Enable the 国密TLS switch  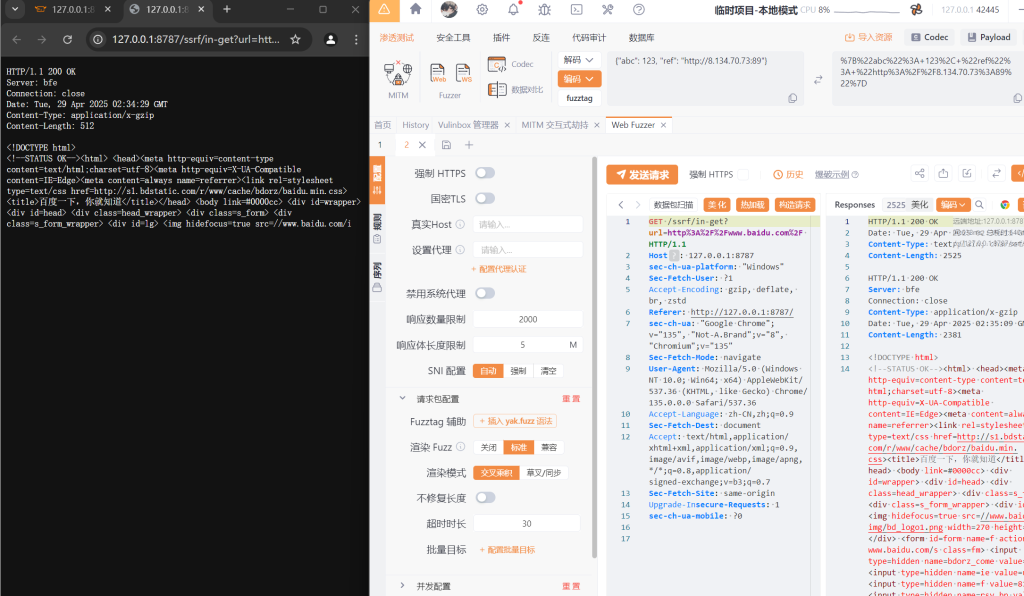[485, 199]
